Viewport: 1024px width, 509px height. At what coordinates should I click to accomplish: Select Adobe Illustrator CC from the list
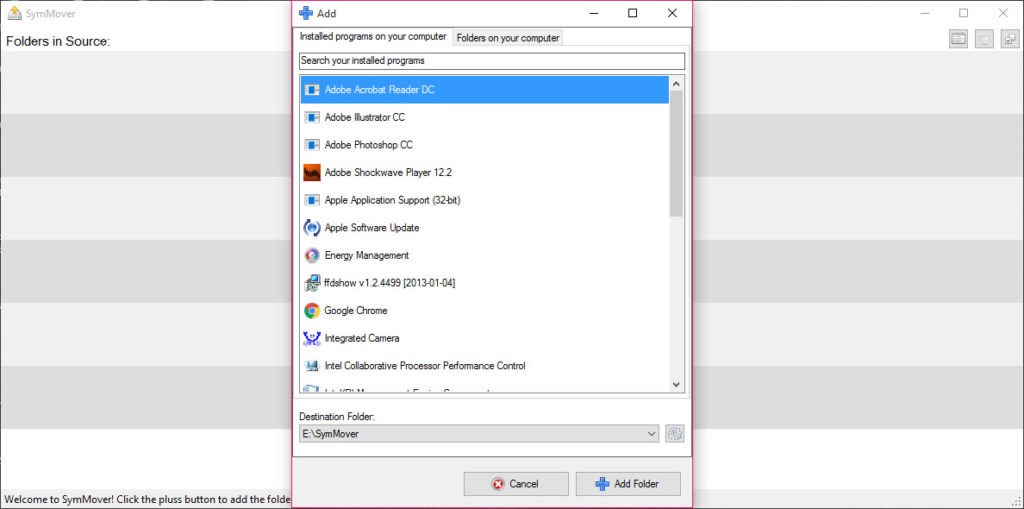coord(485,118)
